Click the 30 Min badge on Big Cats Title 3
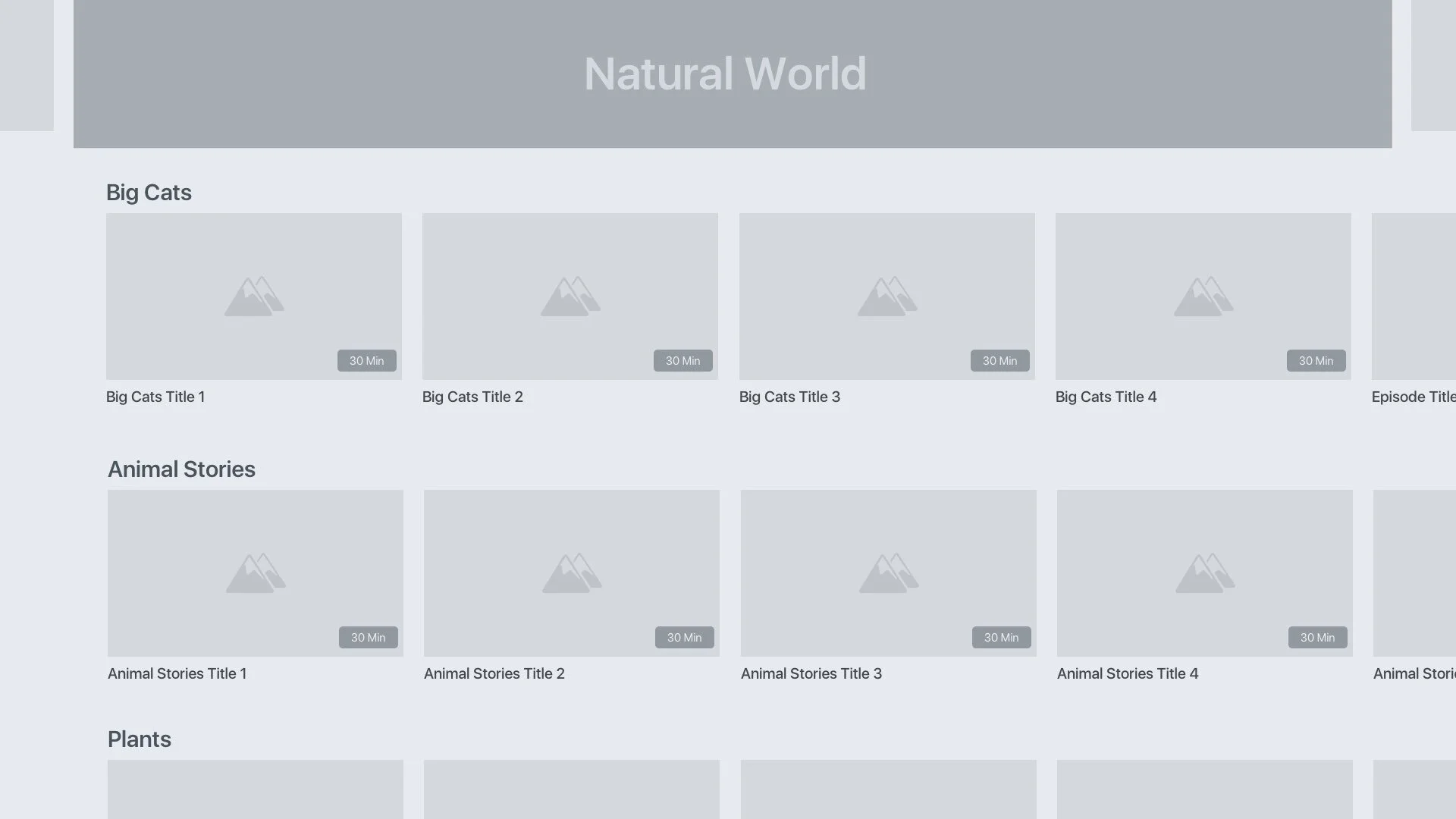1456x819 pixels. pos(1000,361)
